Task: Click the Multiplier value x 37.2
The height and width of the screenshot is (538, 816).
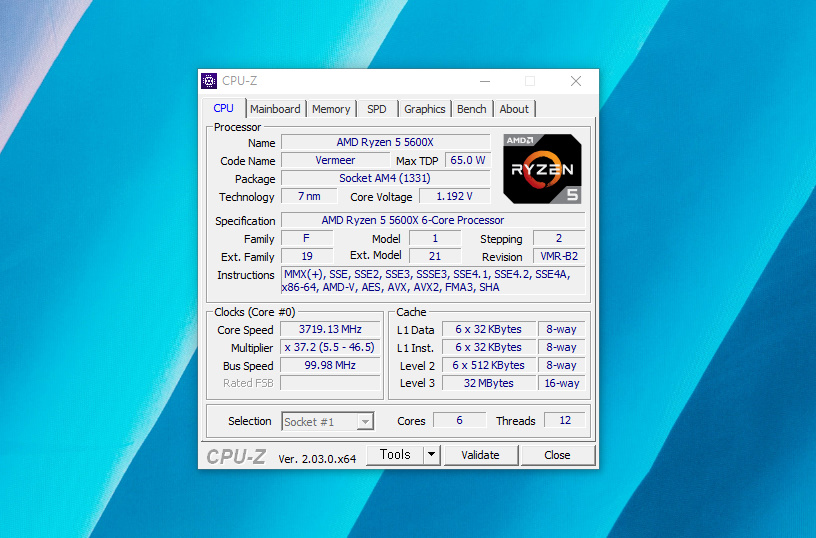Action: pyautogui.click(x=330, y=347)
